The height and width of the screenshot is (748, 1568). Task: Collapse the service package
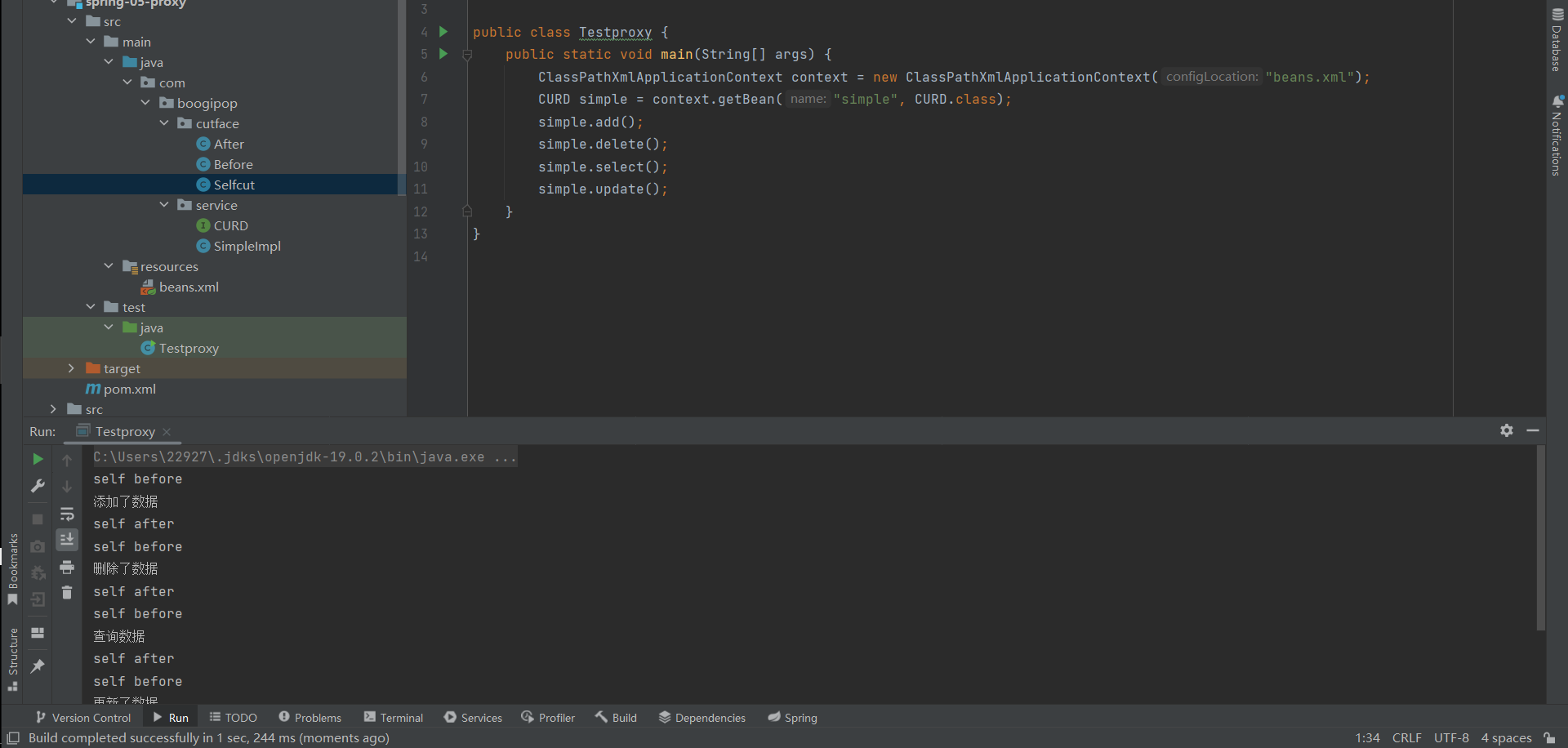tap(164, 205)
